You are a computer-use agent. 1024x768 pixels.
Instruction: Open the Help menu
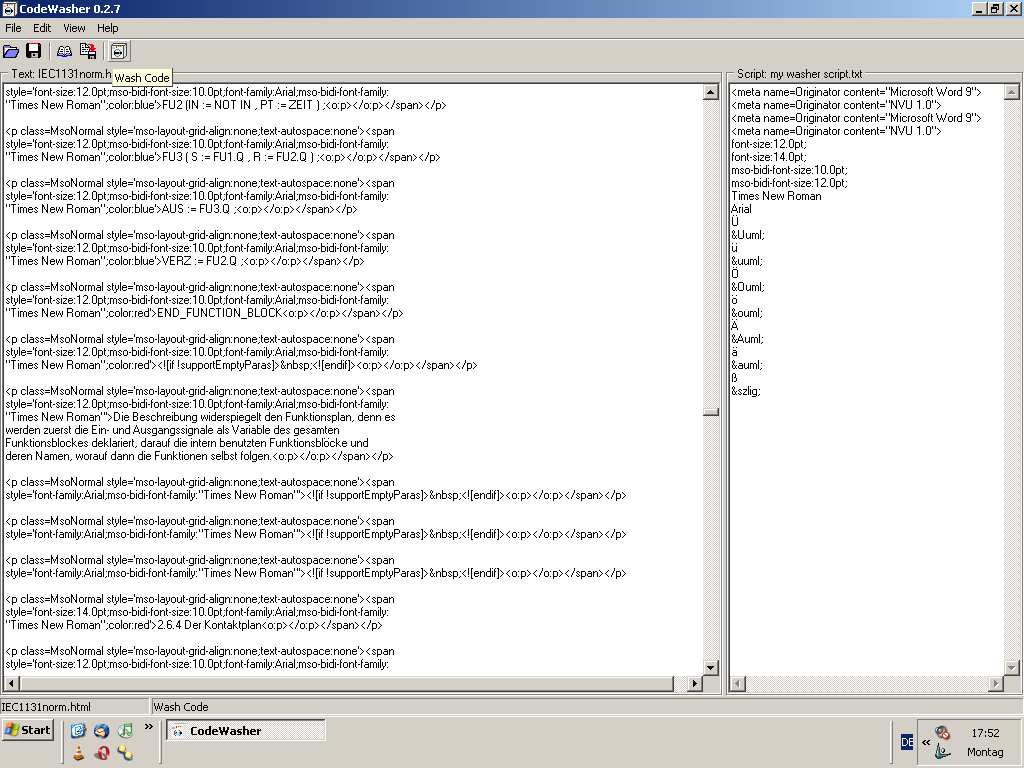[x=107, y=28]
